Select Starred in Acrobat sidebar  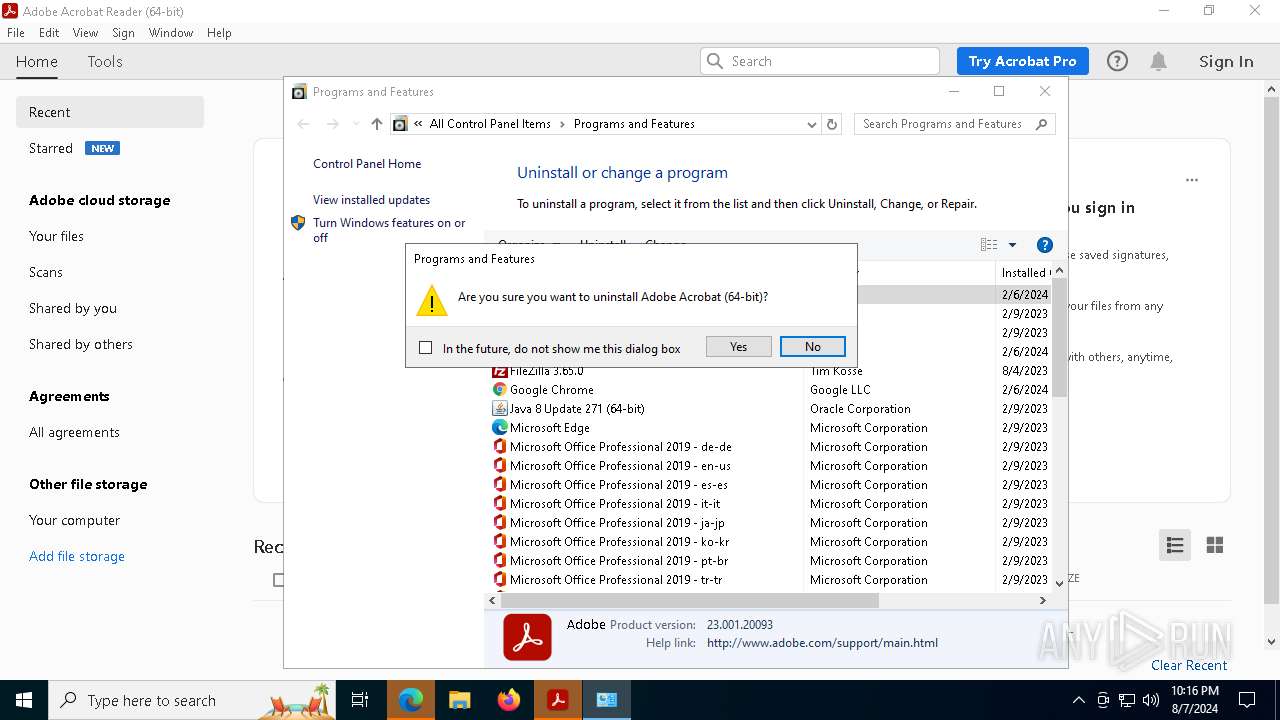pyautogui.click(x=51, y=148)
